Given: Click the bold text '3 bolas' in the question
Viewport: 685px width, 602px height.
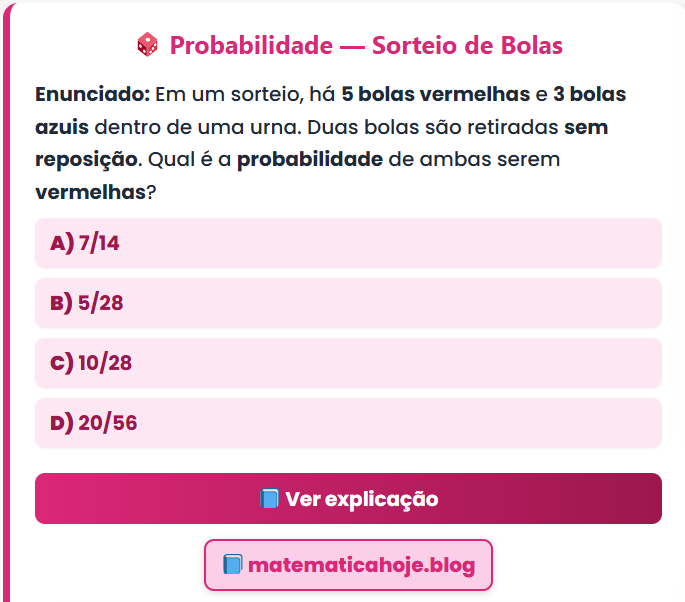Looking at the screenshot, I should coord(589,95).
